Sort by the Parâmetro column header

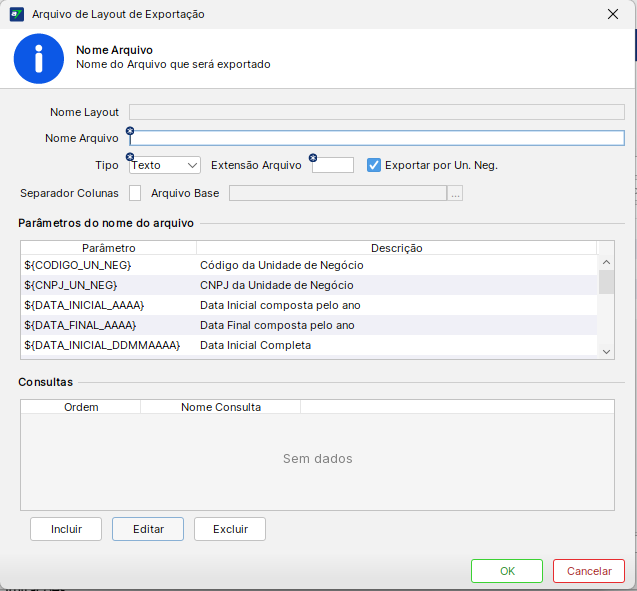(x=108, y=247)
